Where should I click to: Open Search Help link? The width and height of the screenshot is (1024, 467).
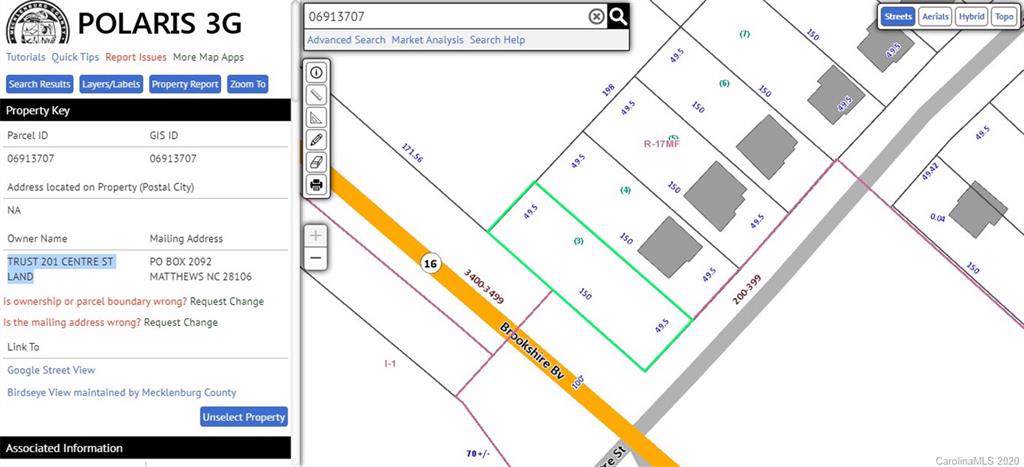(497, 40)
